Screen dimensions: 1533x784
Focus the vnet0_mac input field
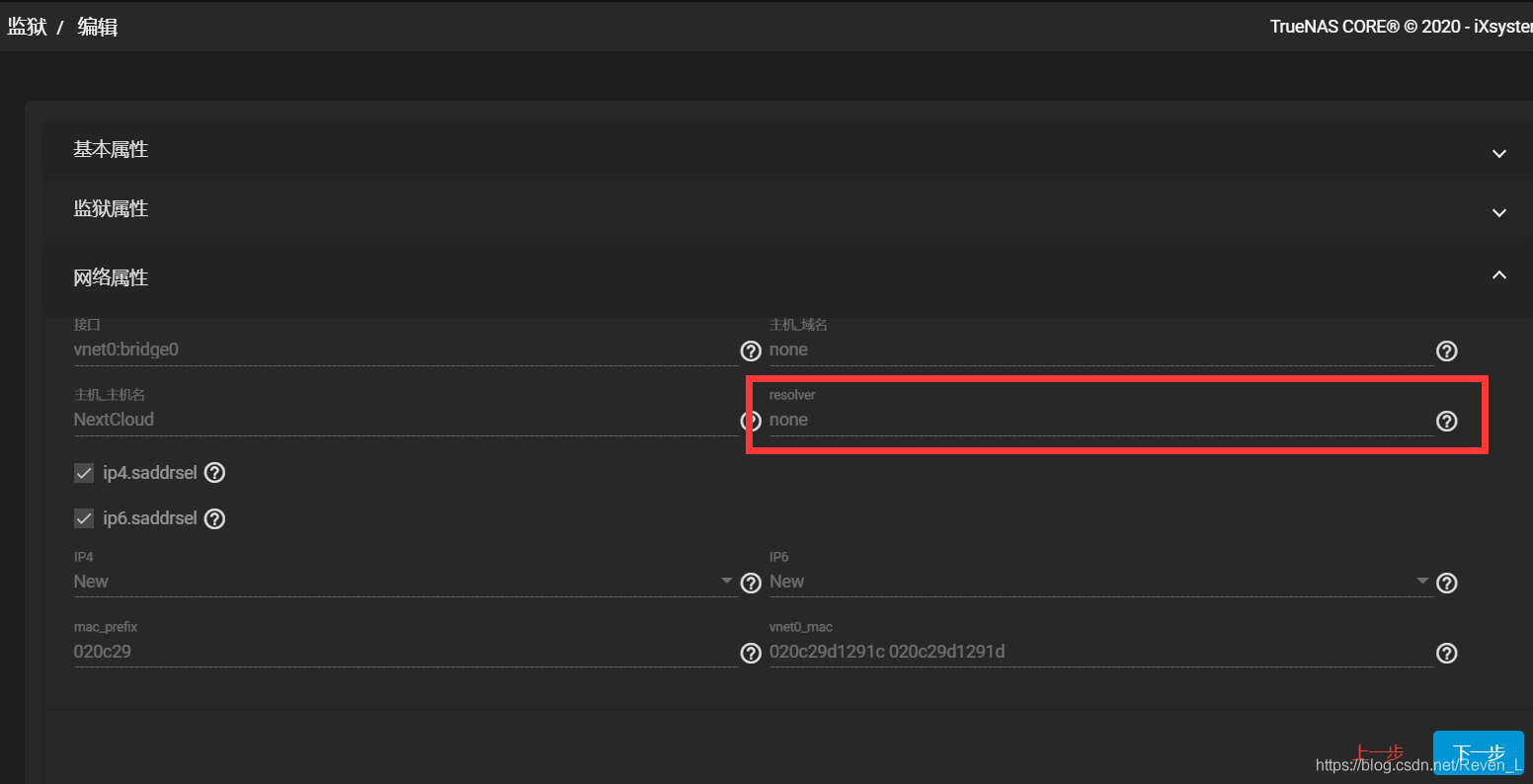pyautogui.click(x=1101, y=652)
